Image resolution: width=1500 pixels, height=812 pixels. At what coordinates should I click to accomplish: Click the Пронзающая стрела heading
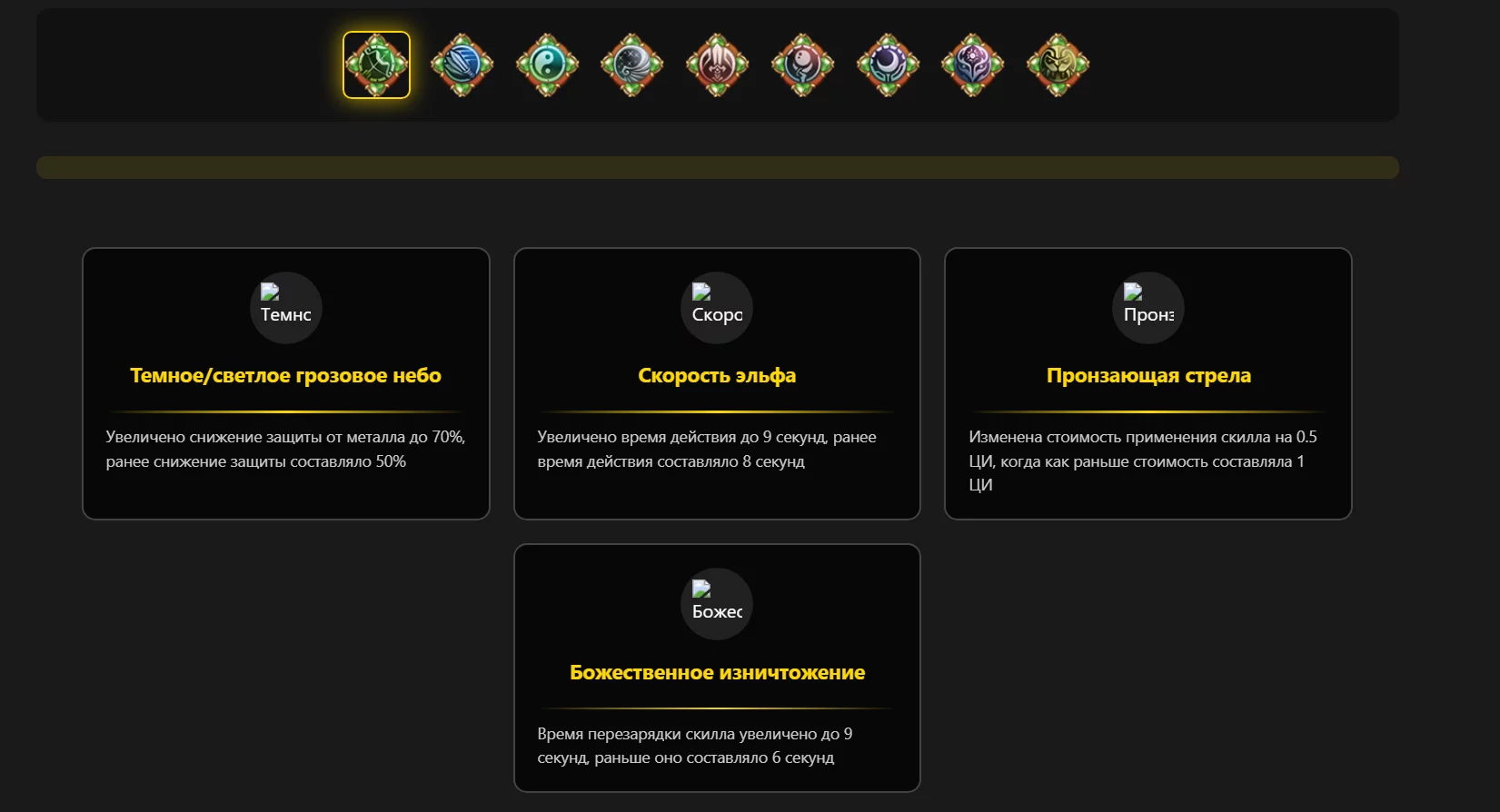[x=1148, y=375]
